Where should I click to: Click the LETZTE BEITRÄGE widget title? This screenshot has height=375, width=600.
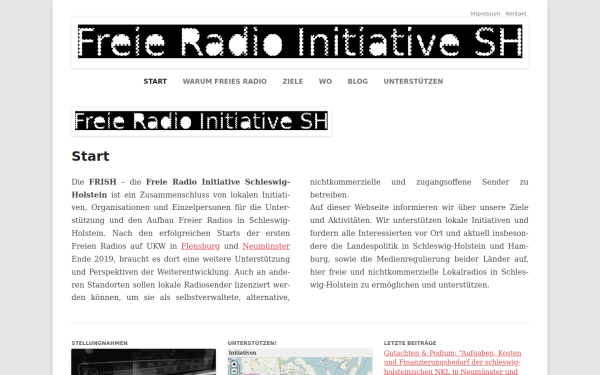click(410, 343)
